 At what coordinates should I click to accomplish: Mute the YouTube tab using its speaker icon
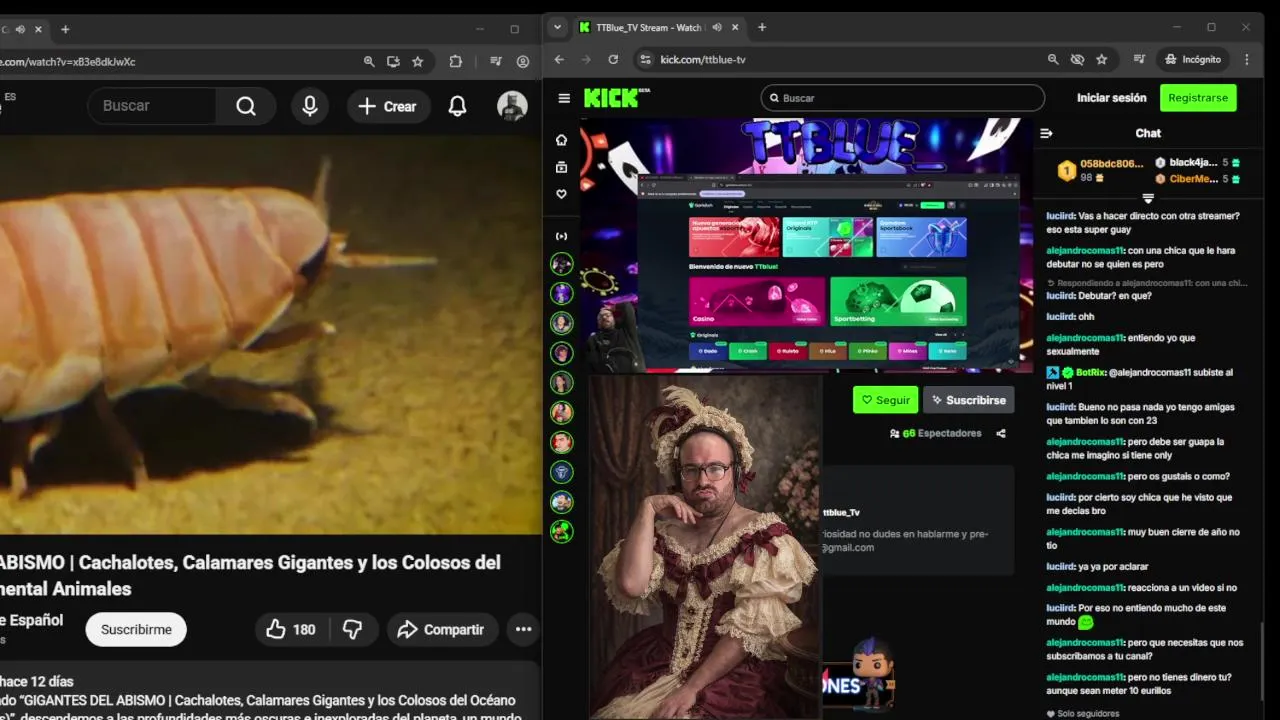(20, 29)
